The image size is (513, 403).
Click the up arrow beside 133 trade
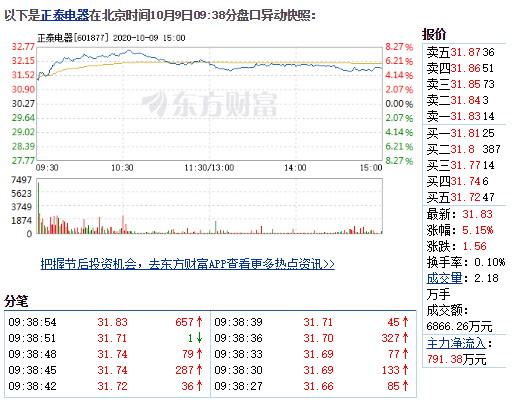pos(405,370)
